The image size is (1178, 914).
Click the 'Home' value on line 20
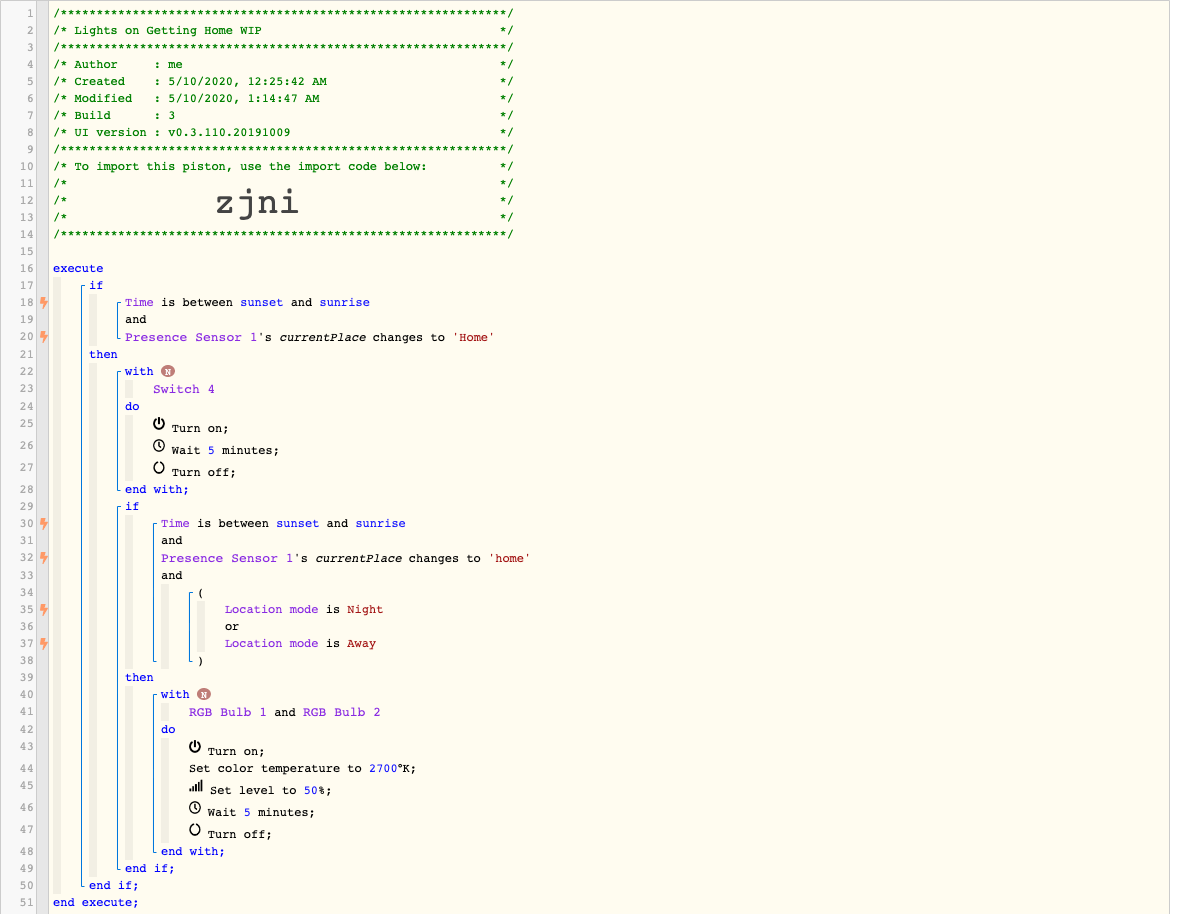click(473, 337)
